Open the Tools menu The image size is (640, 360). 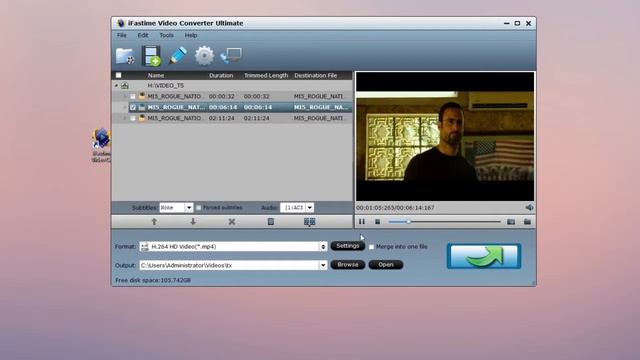tap(167, 36)
